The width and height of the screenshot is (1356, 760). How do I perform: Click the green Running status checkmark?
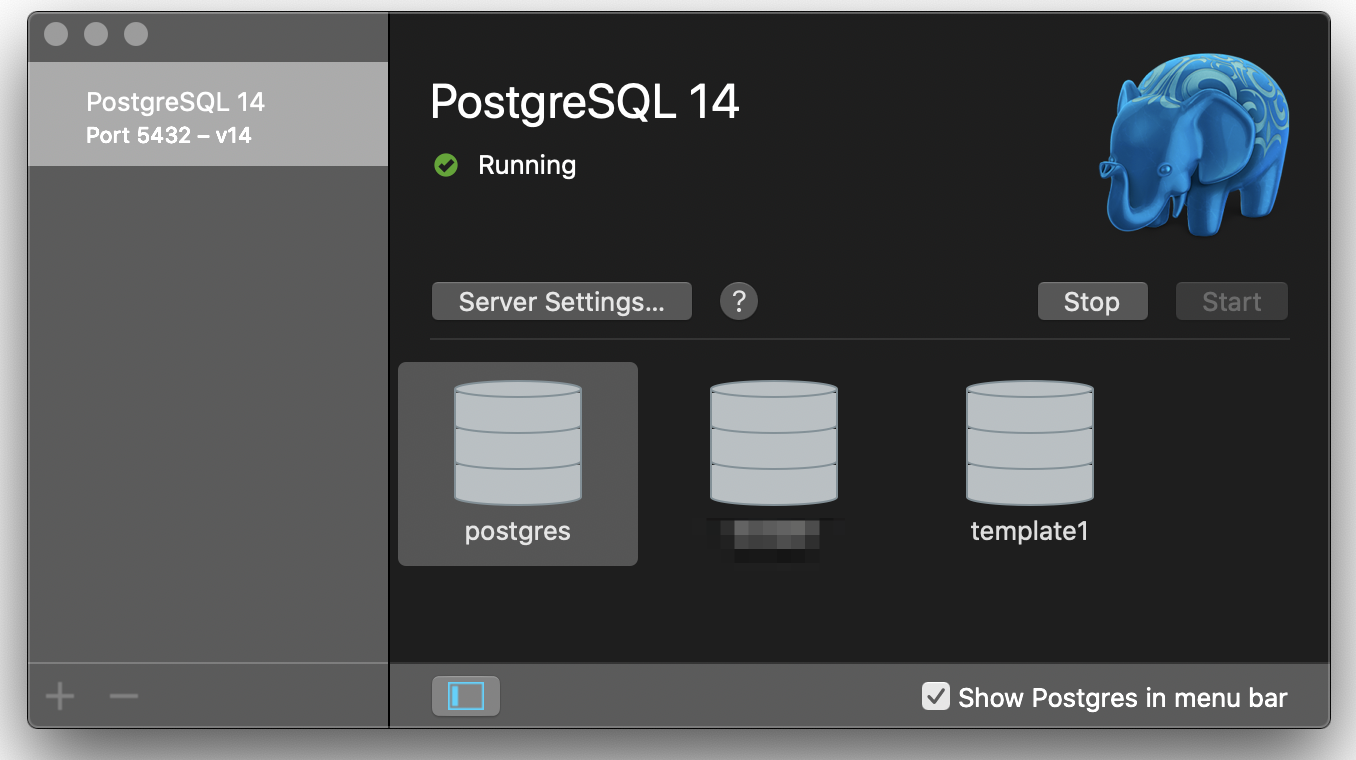446,166
